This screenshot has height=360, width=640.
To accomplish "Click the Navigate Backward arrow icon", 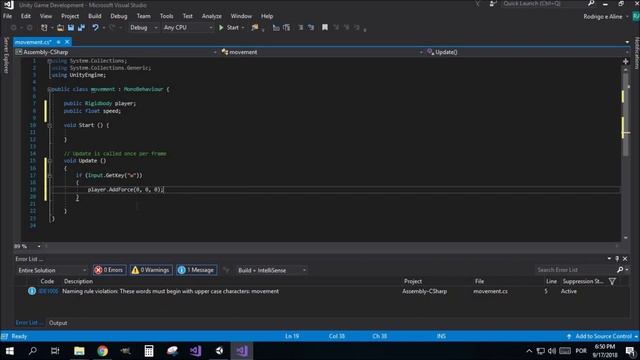I will click(x=13, y=28).
